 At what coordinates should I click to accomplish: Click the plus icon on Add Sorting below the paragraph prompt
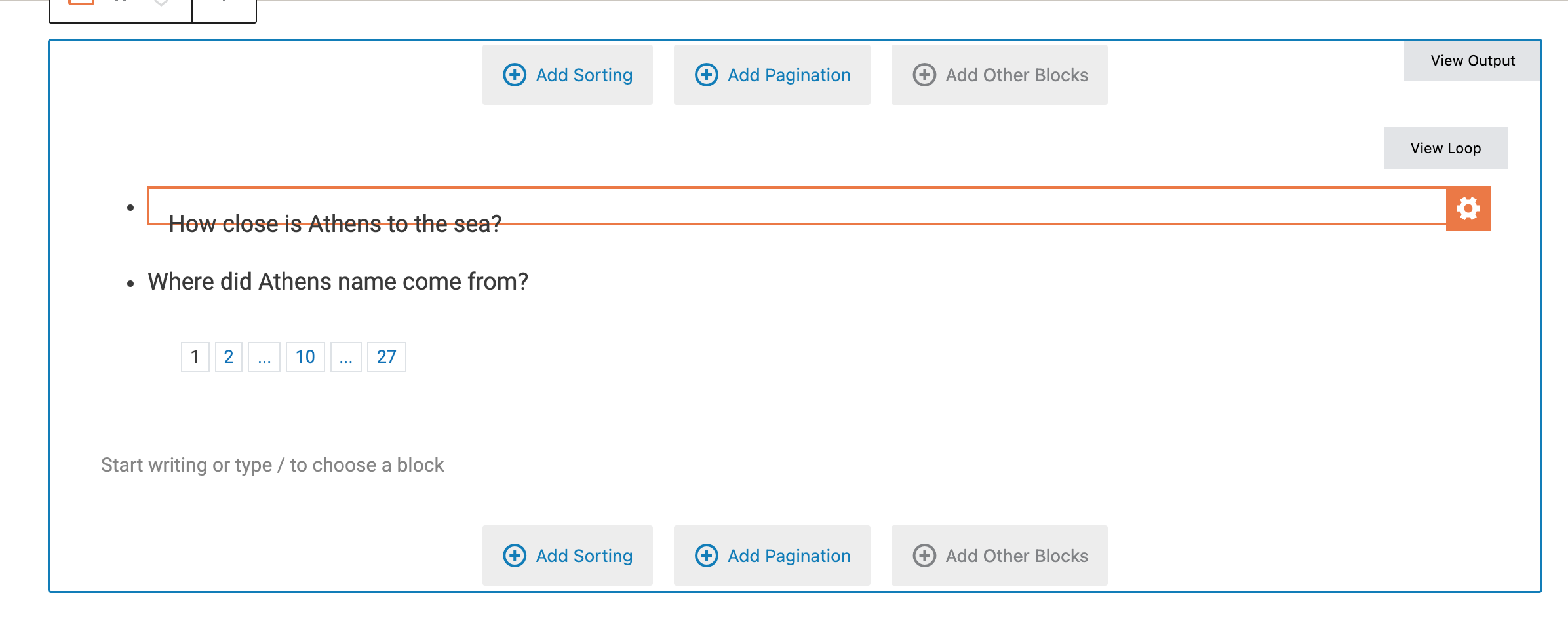515,556
